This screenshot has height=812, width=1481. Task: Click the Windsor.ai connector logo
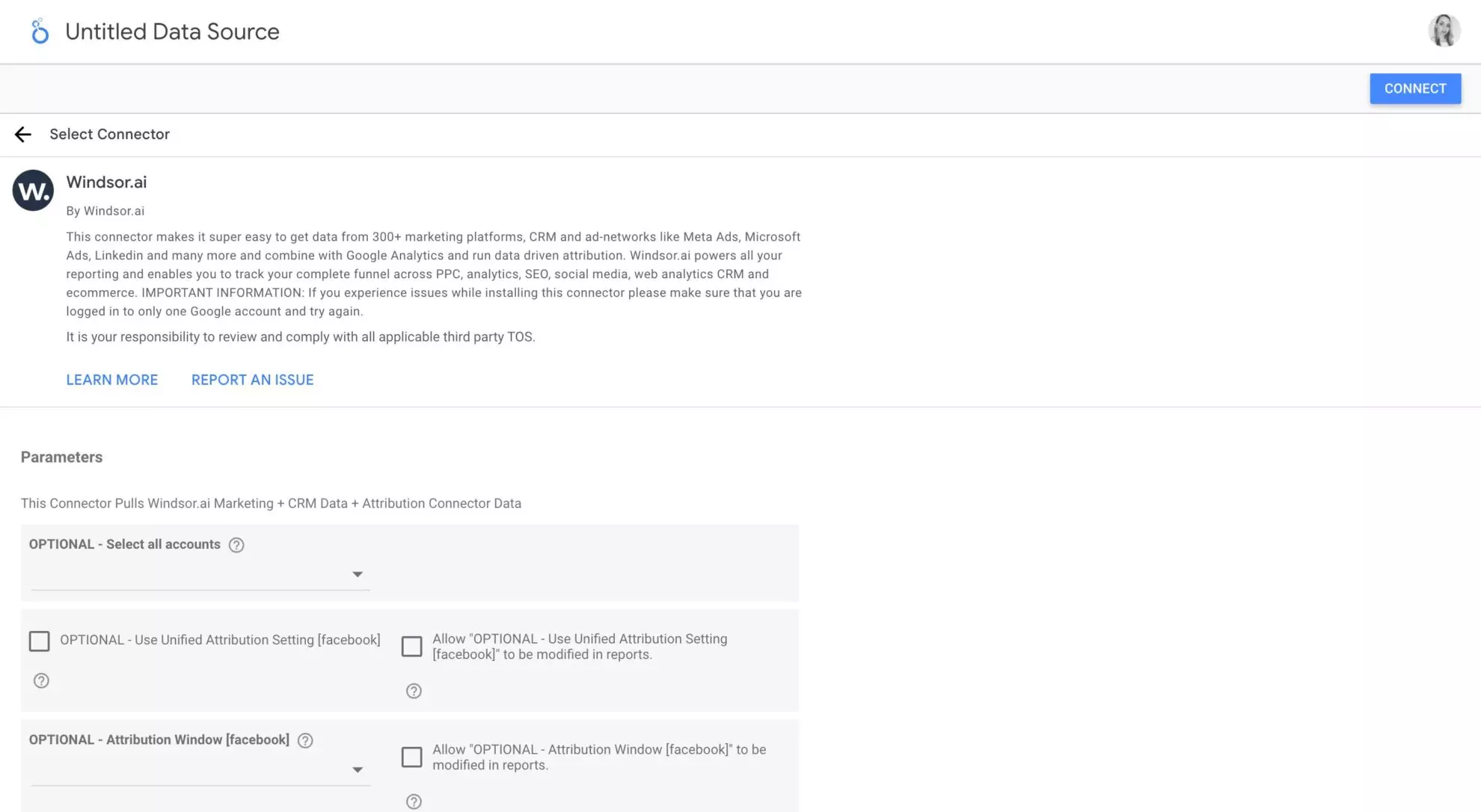coord(33,191)
